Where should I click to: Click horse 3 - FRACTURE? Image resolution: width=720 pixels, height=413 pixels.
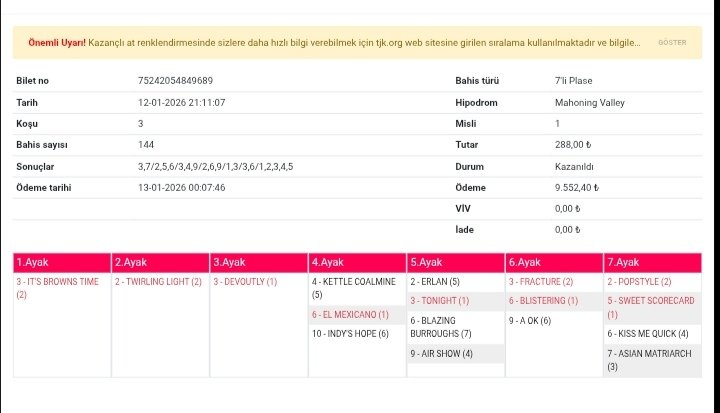(x=540, y=282)
